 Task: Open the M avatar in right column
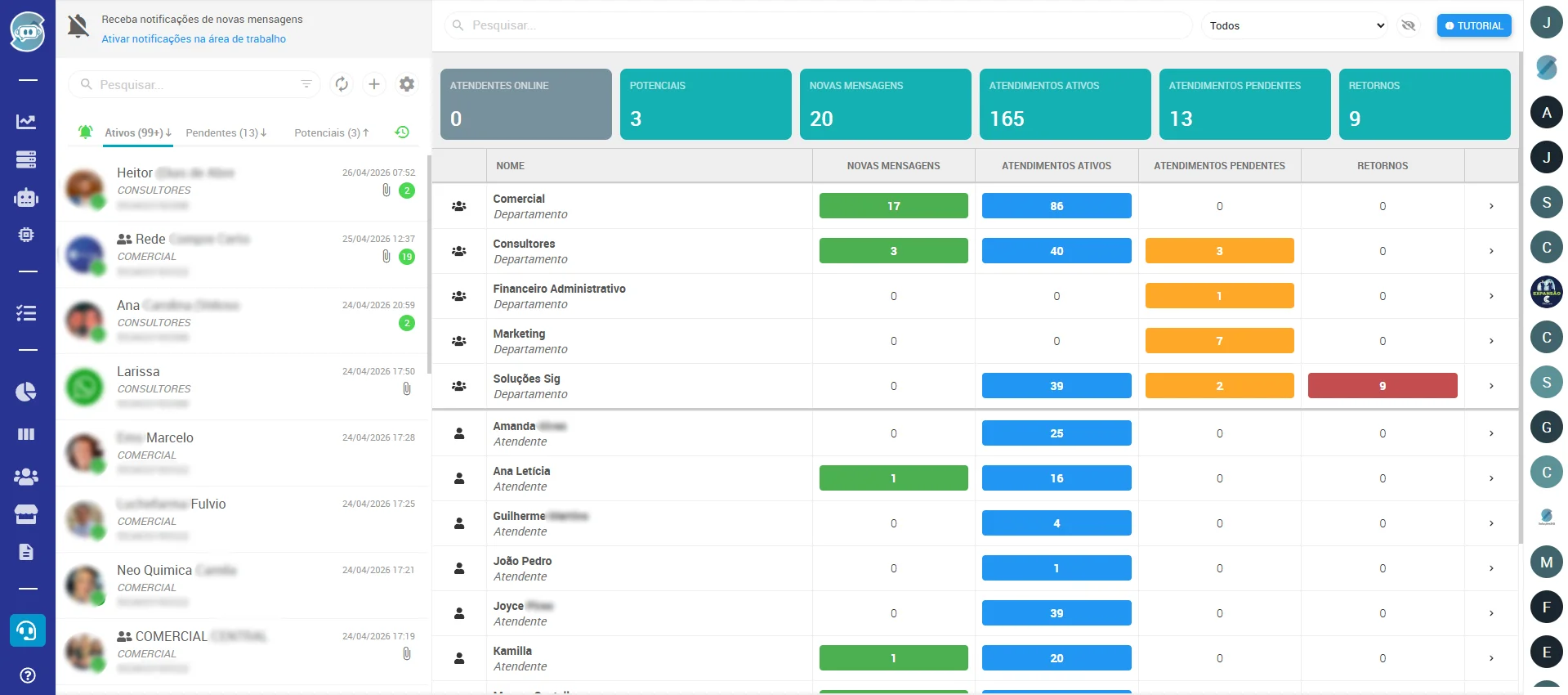coord(1546,562)
